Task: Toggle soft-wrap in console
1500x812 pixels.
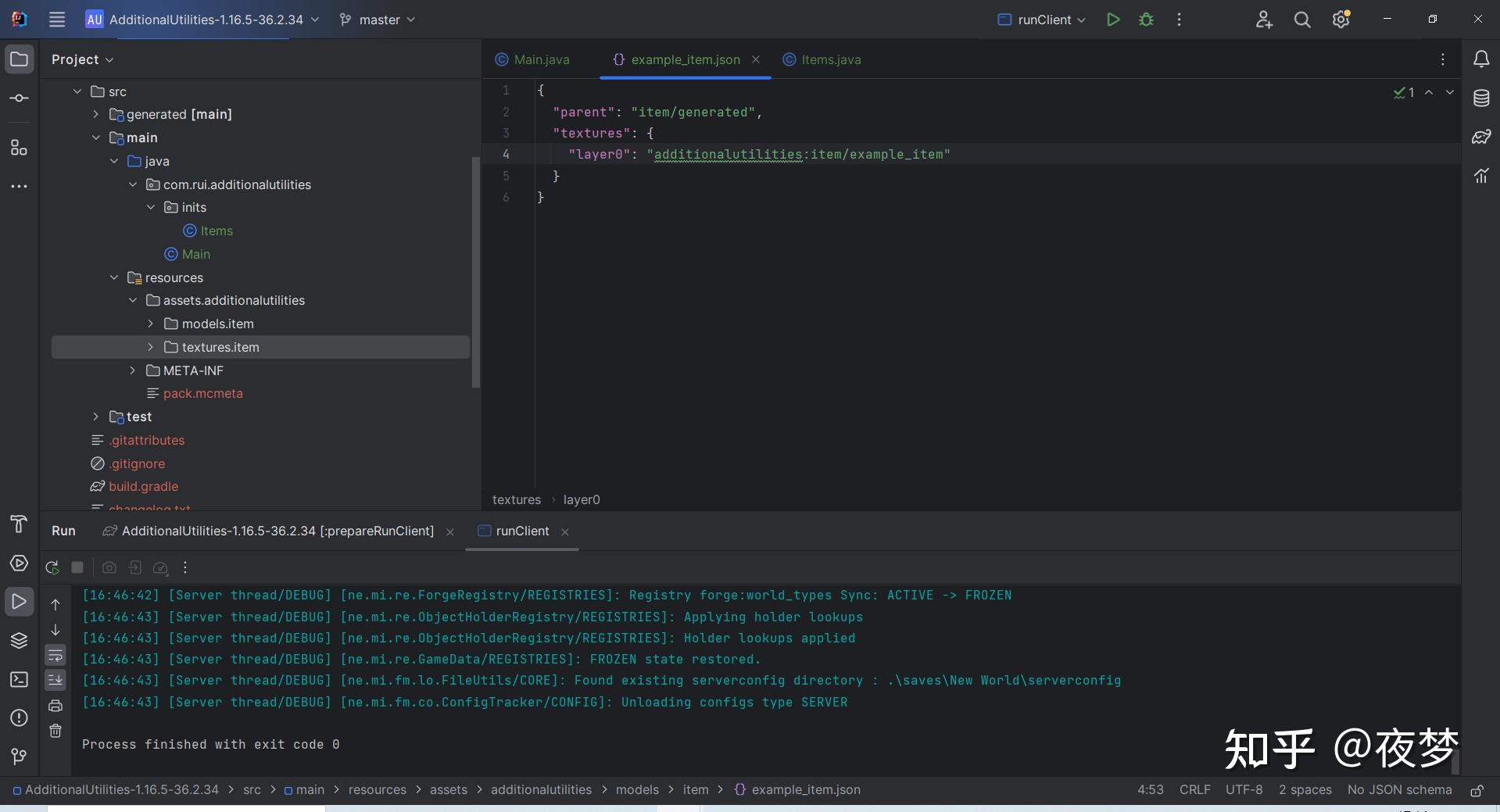Action: tap(55, 655)
